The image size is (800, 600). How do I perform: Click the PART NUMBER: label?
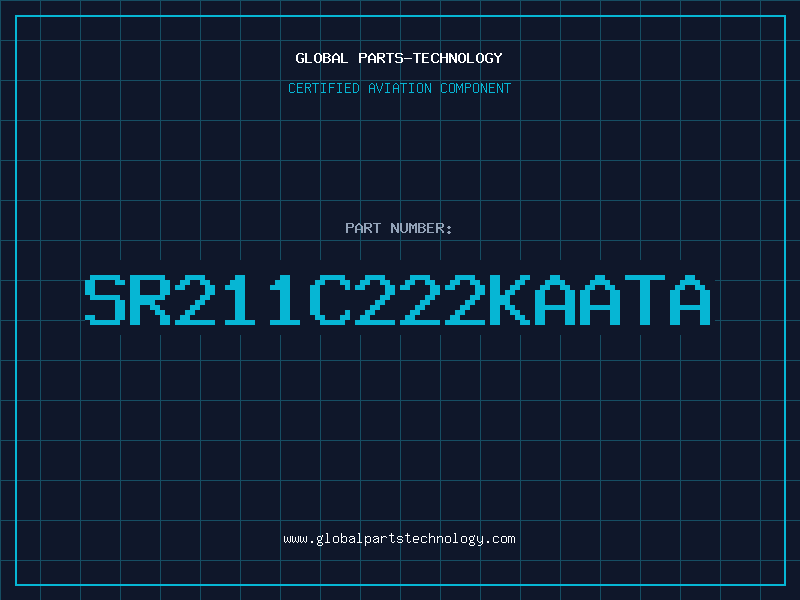point(399,228)
